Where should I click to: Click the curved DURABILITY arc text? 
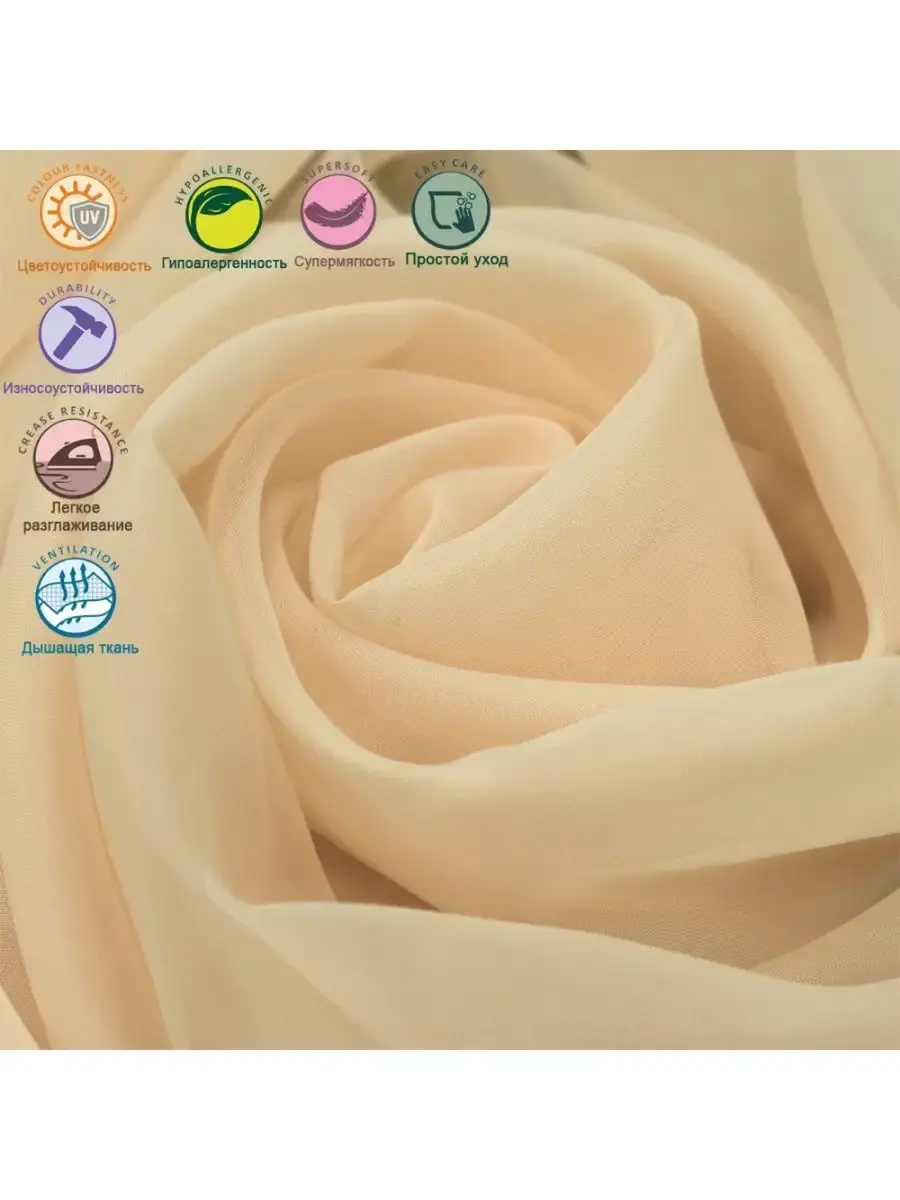(x=76, y=299)
